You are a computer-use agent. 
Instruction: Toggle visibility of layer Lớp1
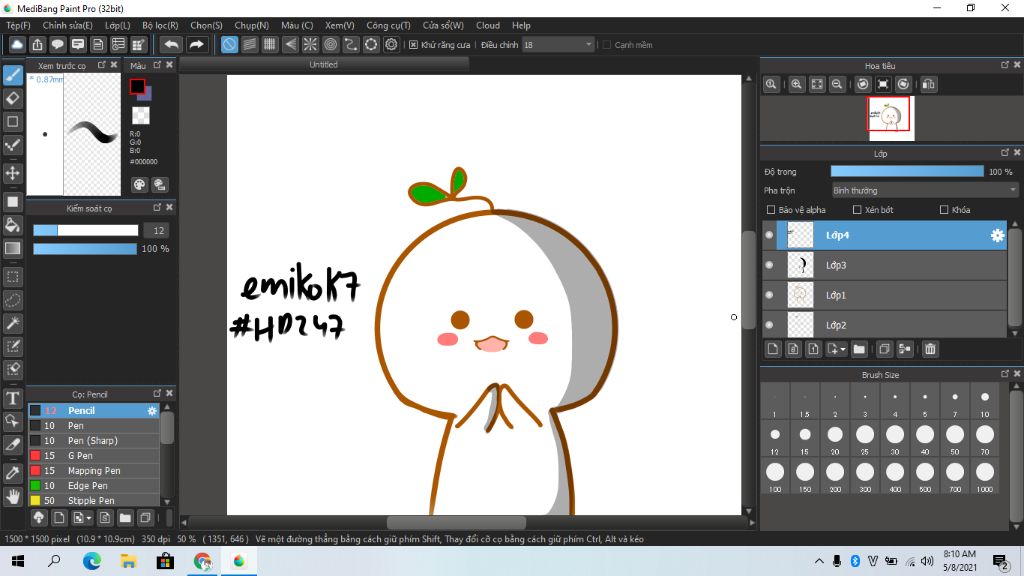click(769, 295)
